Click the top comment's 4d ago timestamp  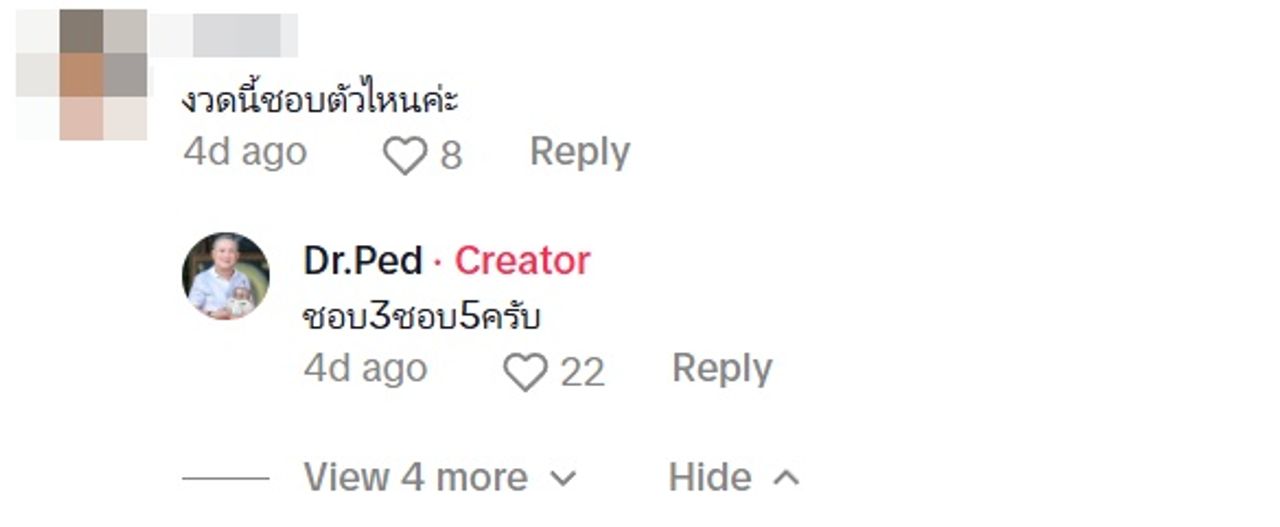click(245, 152)
